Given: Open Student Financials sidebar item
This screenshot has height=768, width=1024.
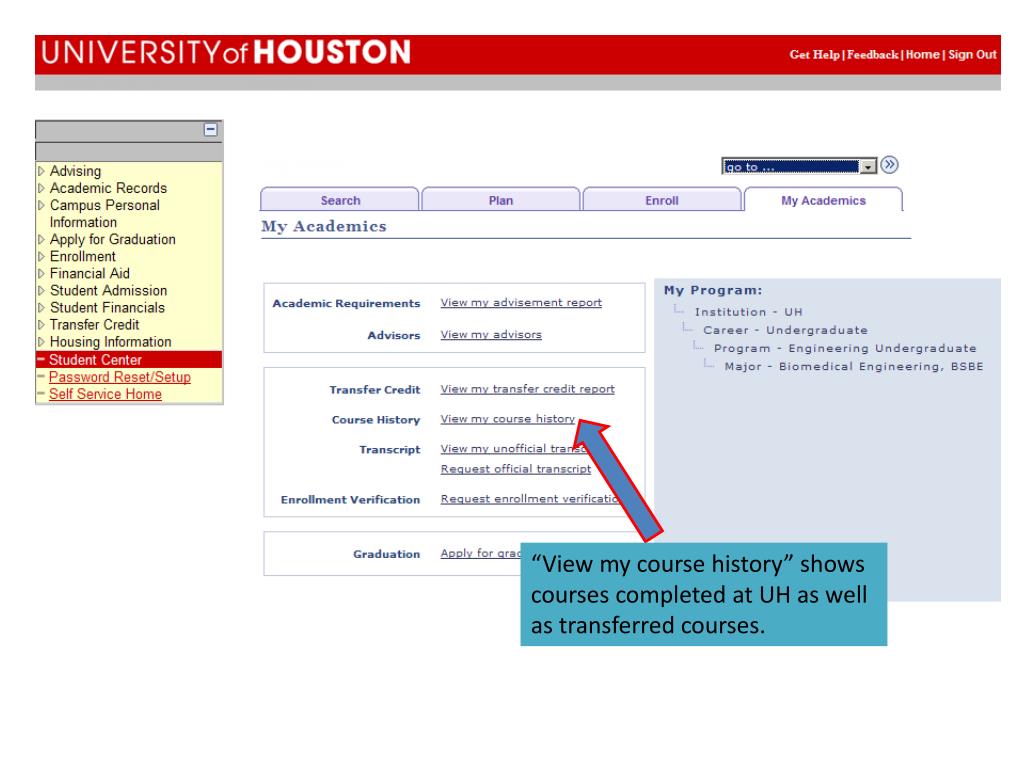Looking at the screenshot, I should 107,308.
